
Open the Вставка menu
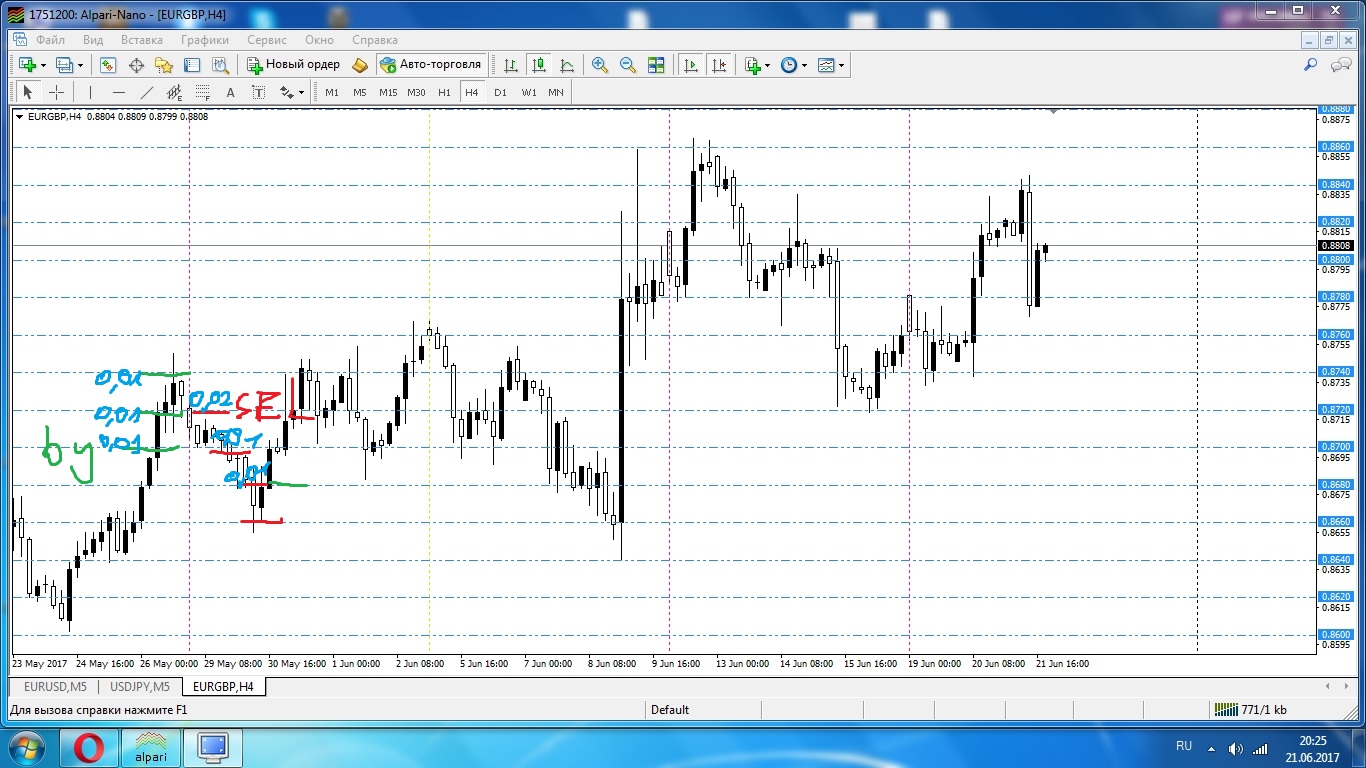(x=142, y=40)
